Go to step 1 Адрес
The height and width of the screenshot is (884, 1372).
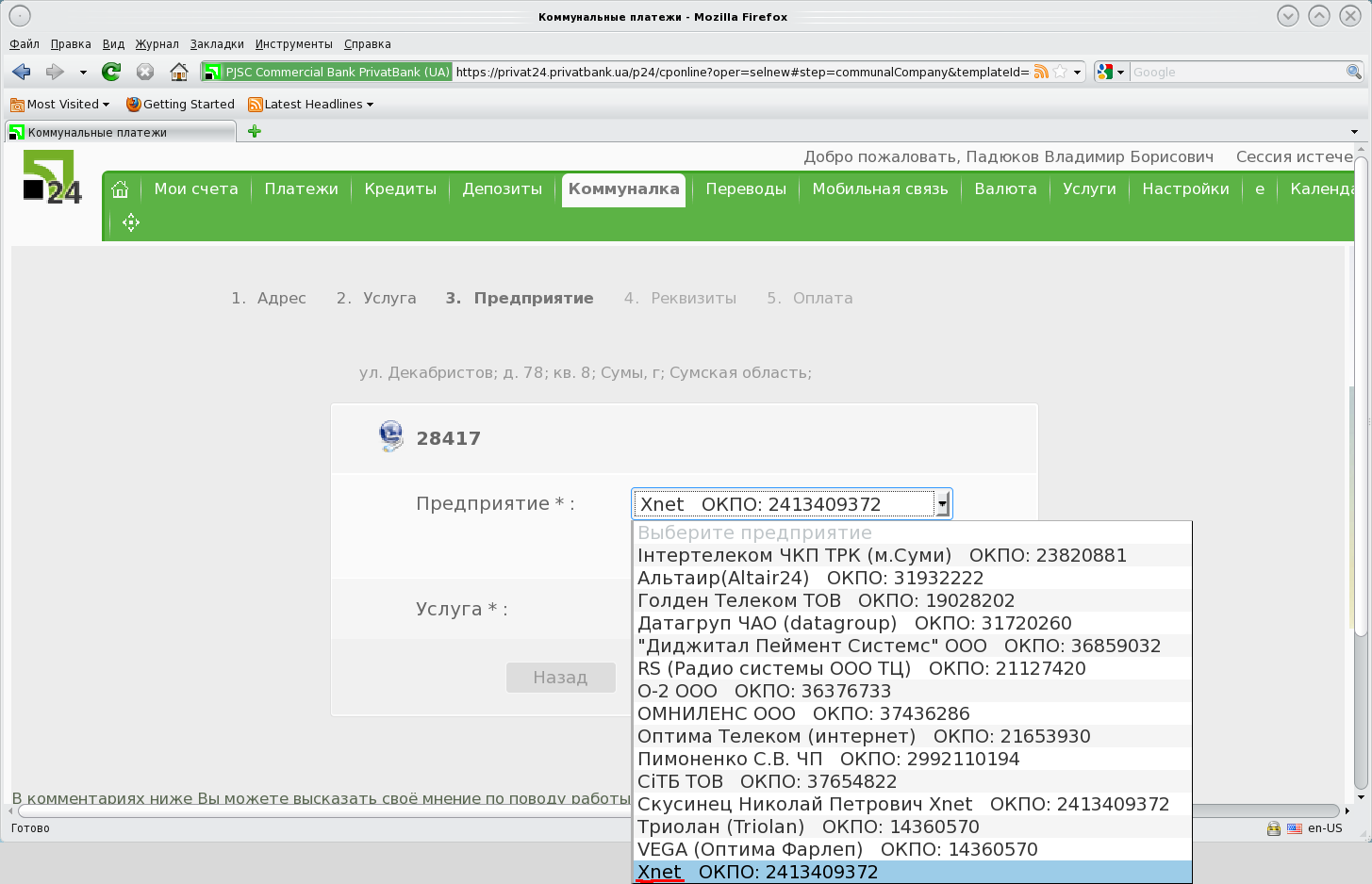[x=269, y=299]
